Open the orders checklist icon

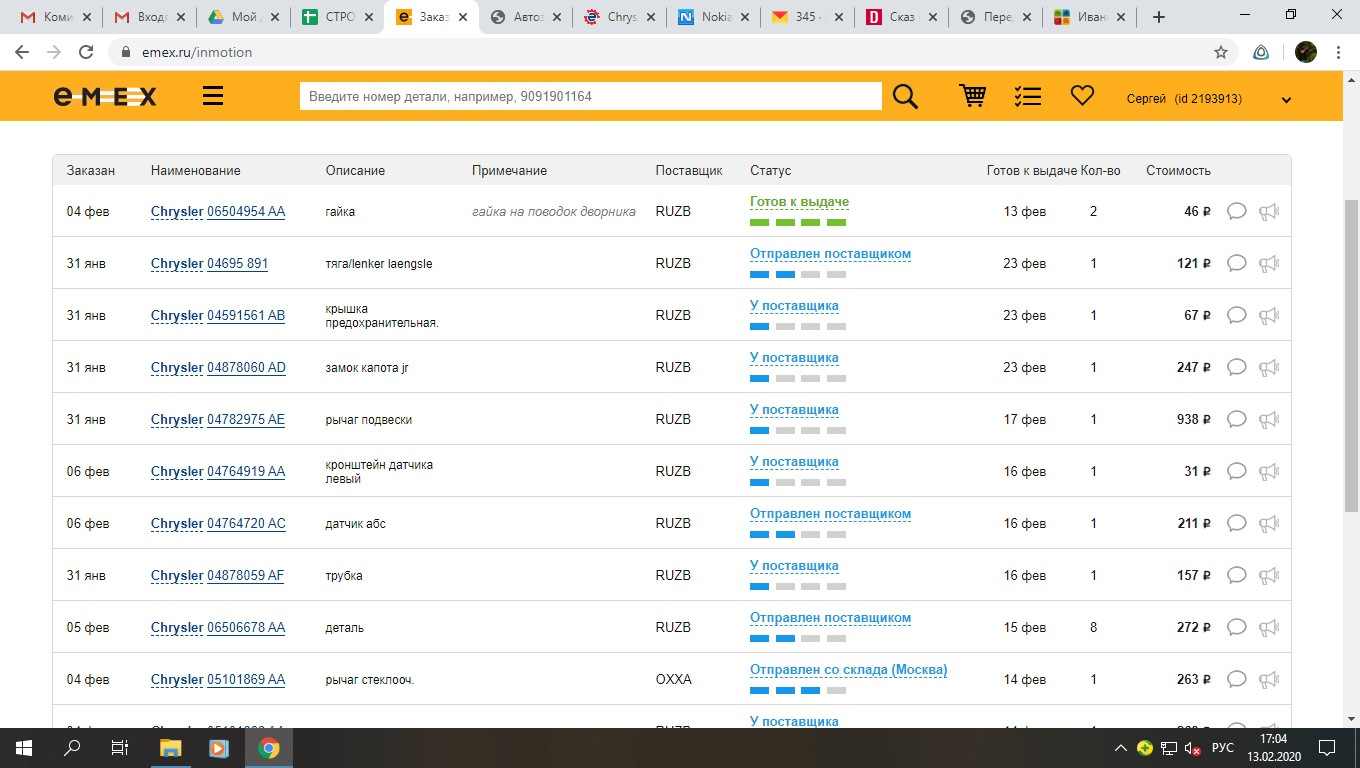point(1027,96)
